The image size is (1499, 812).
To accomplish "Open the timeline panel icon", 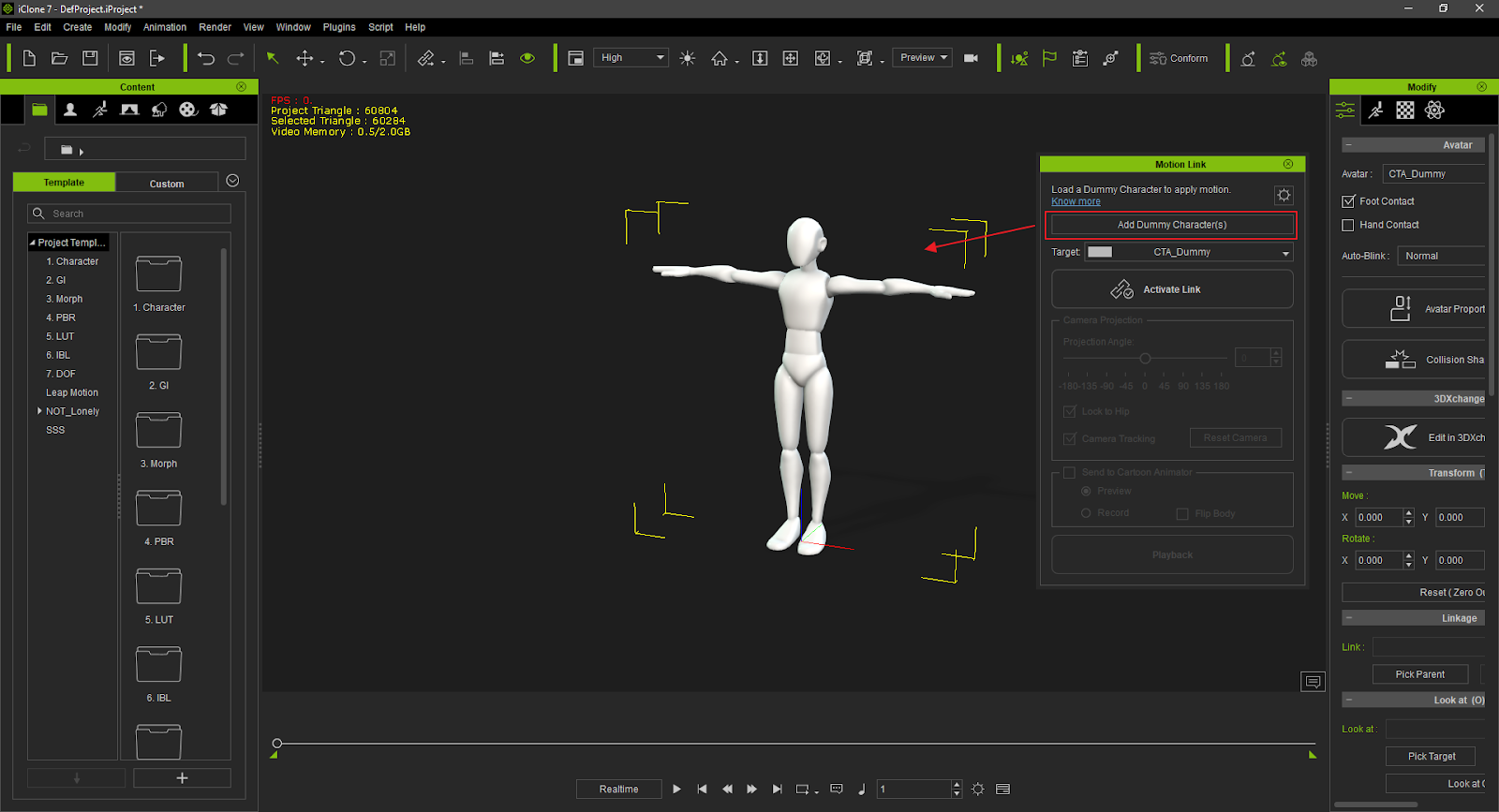I will pos(1003,790).
